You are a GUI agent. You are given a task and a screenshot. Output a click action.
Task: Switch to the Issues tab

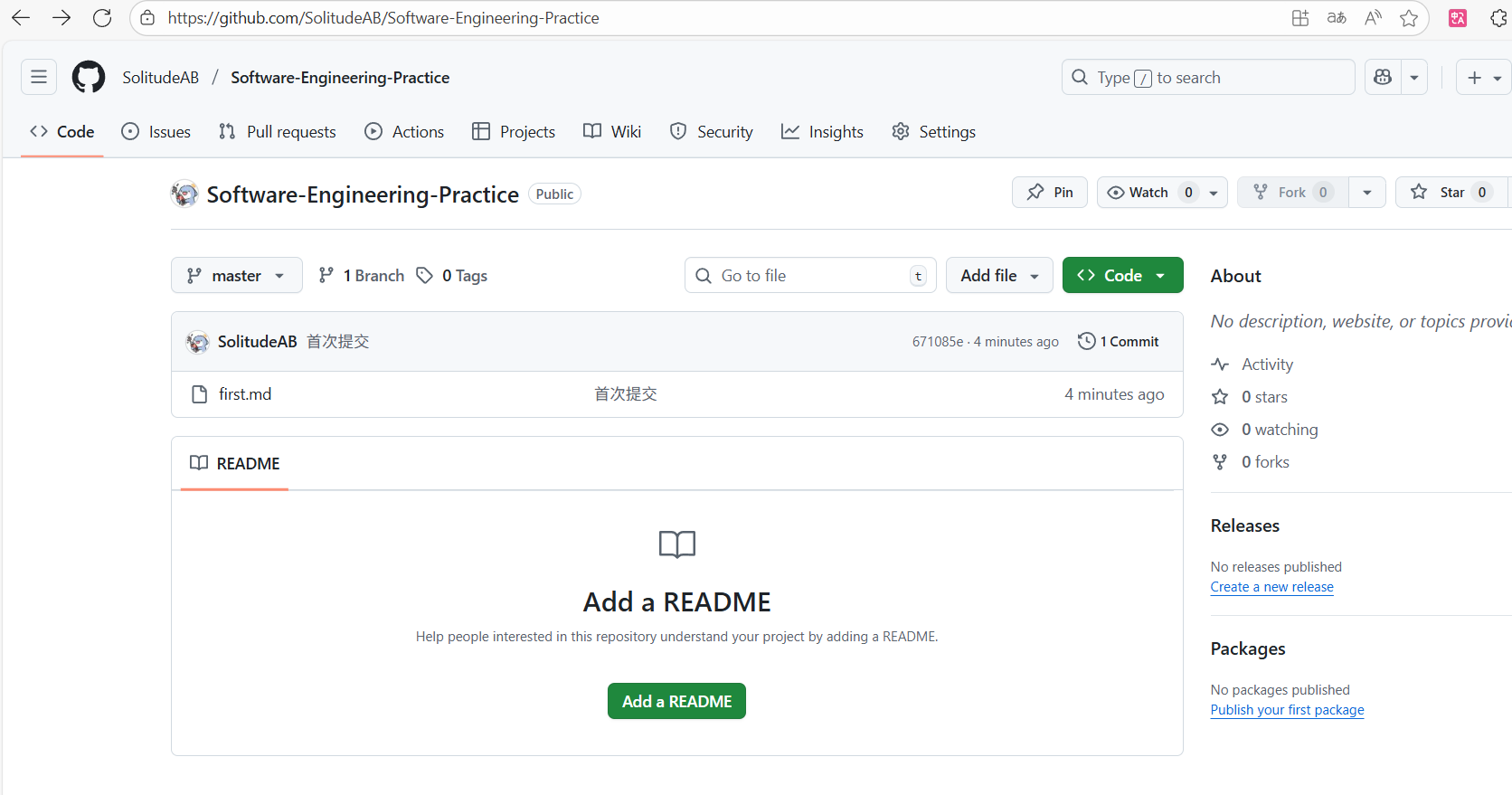coord(156,132)
